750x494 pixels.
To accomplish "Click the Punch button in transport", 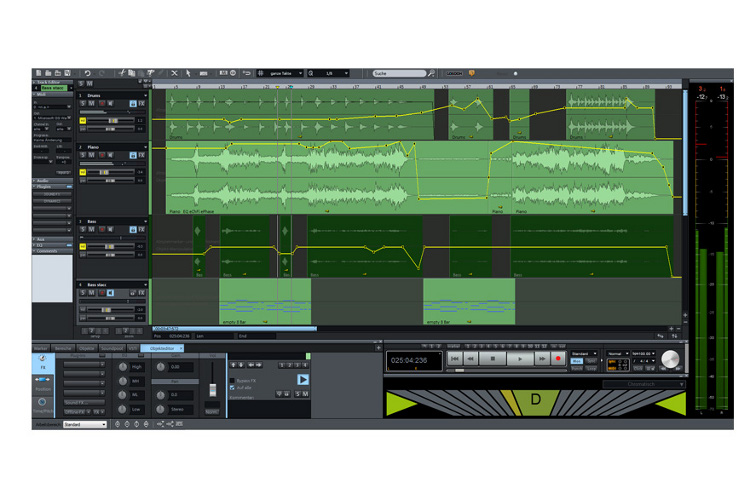I will 577,368.
